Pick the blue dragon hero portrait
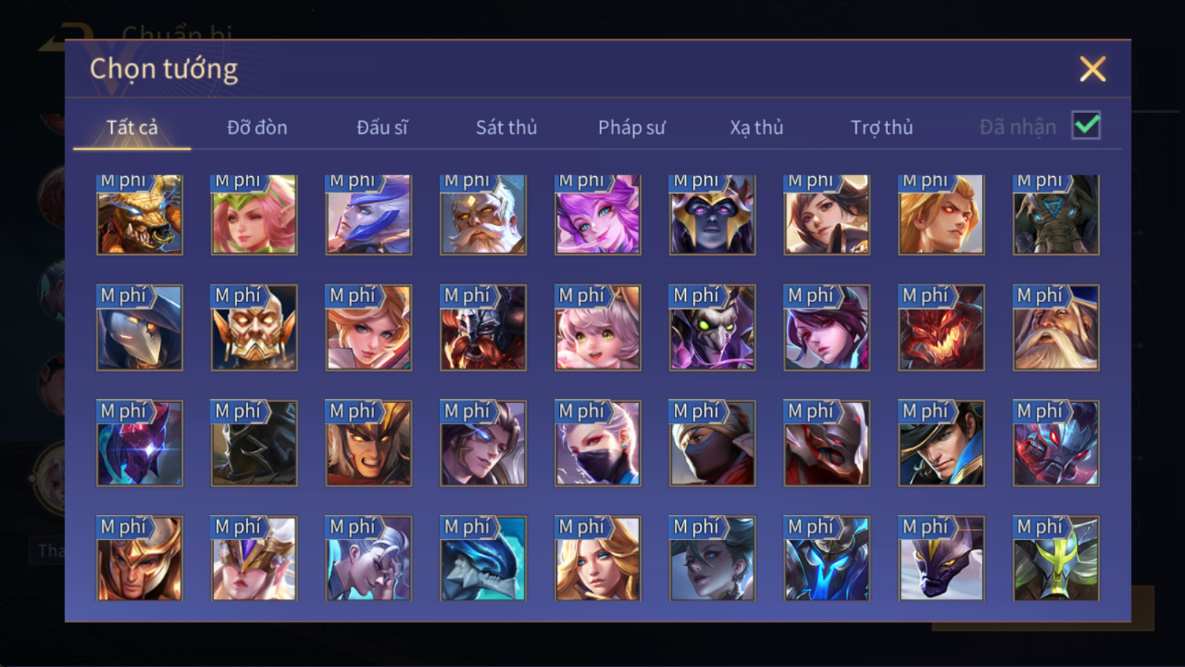Screen dimensions: 1185x667 pos(483,558)
